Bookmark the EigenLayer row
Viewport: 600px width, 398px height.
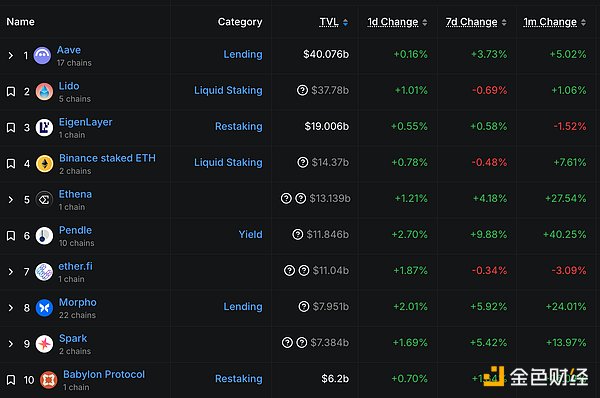click(x=11, y=127)
